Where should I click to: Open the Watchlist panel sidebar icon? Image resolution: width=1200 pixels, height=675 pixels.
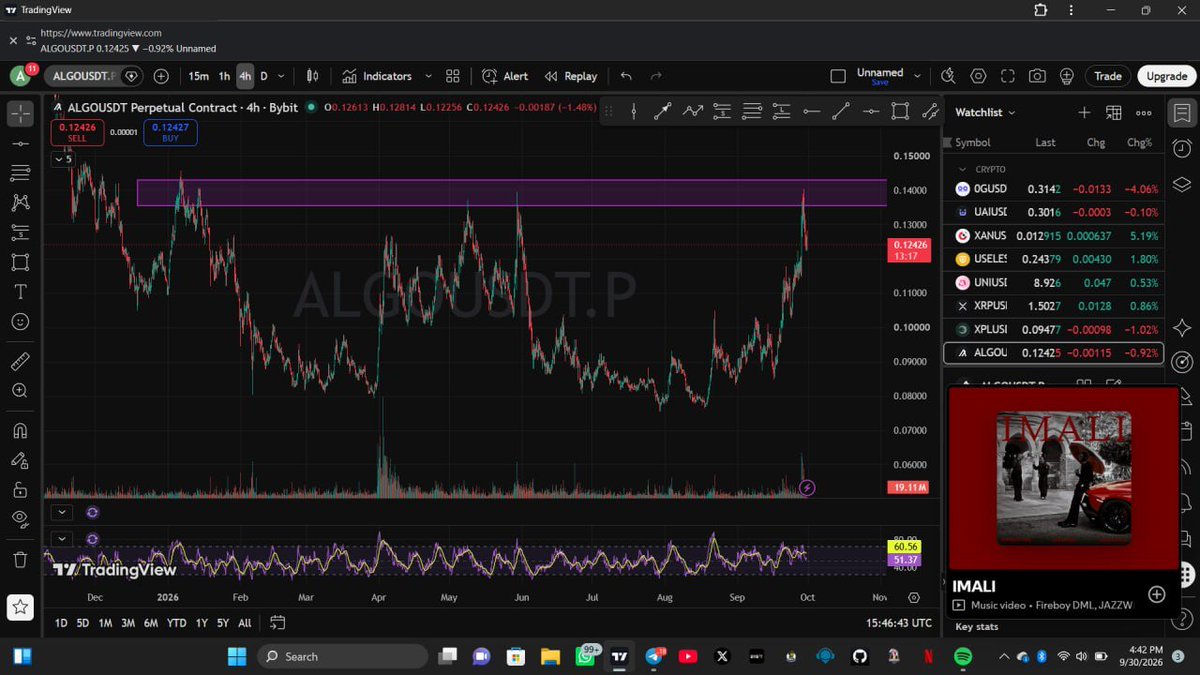(x=1182, y=112)
